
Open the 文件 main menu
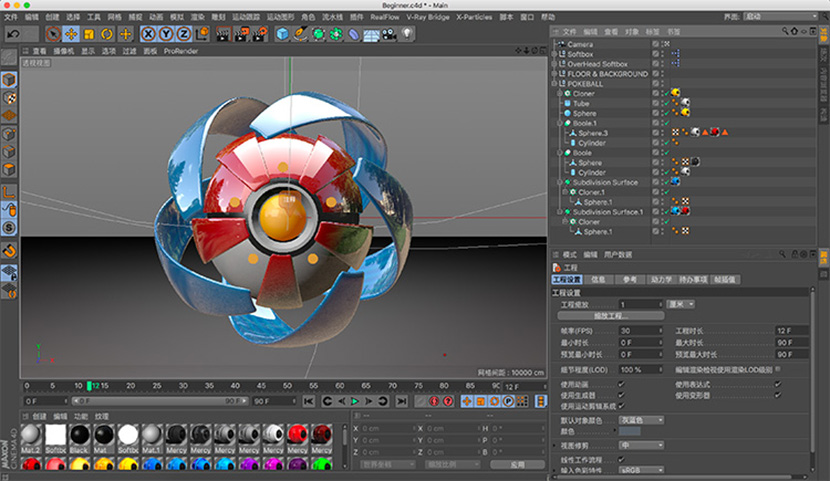pos(11,17)
